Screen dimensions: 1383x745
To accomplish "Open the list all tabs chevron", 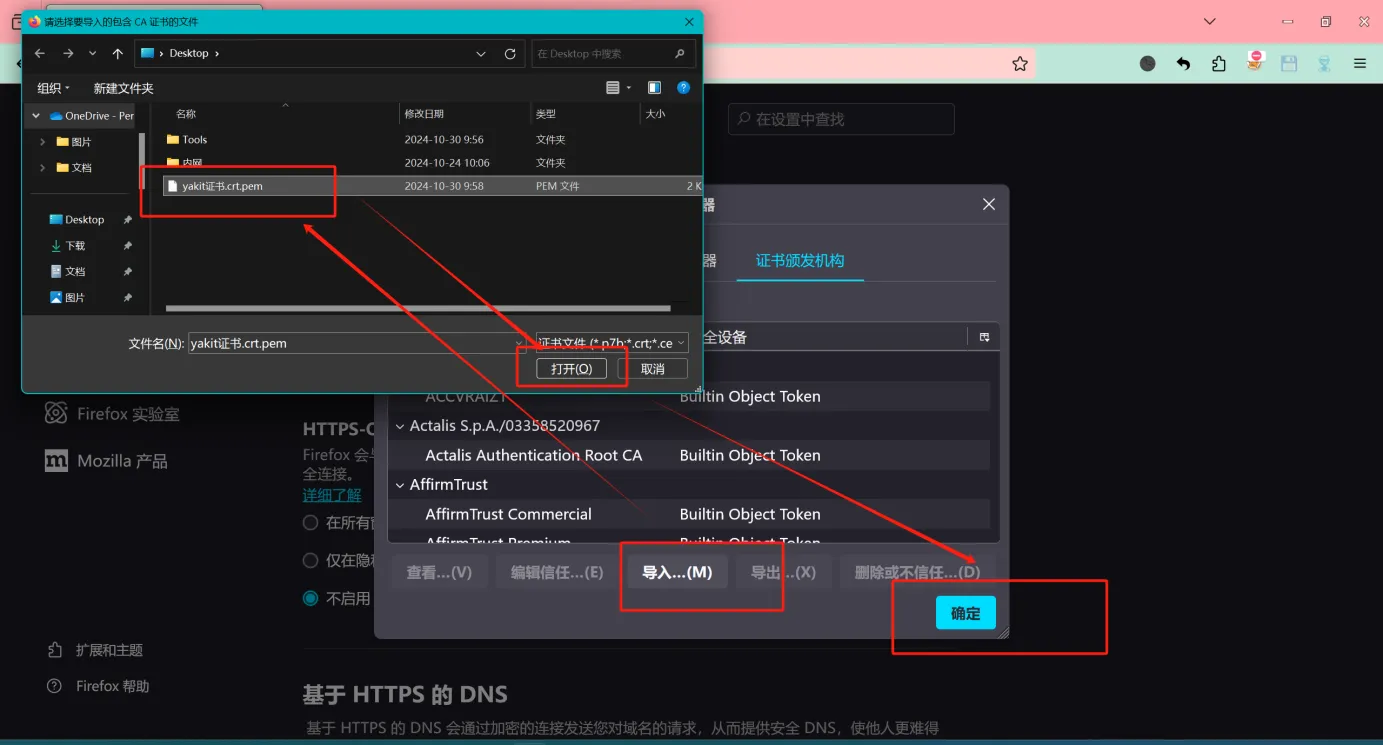I will (x=1209, y=21).
